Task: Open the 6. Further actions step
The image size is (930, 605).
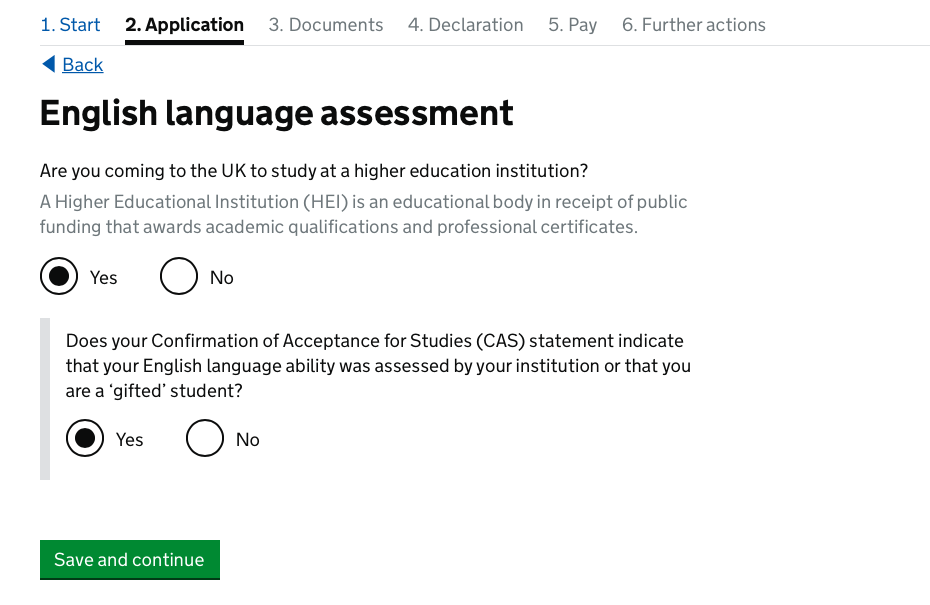Action: (x=694, y=25)
